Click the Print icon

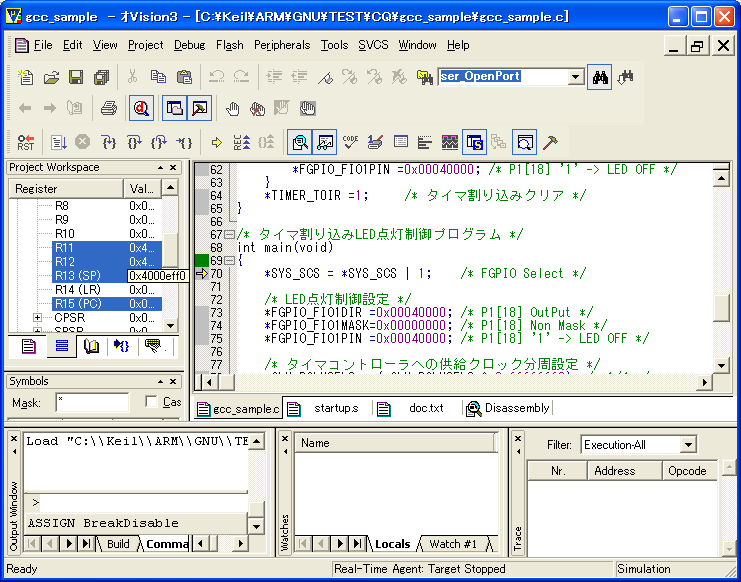coord(109,109)
